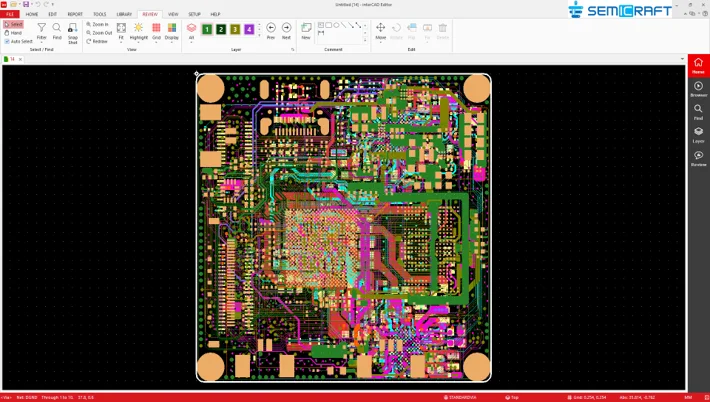The image size is (710, 402).
Task: Click the Zoom In button
Action: coord(99,24)
